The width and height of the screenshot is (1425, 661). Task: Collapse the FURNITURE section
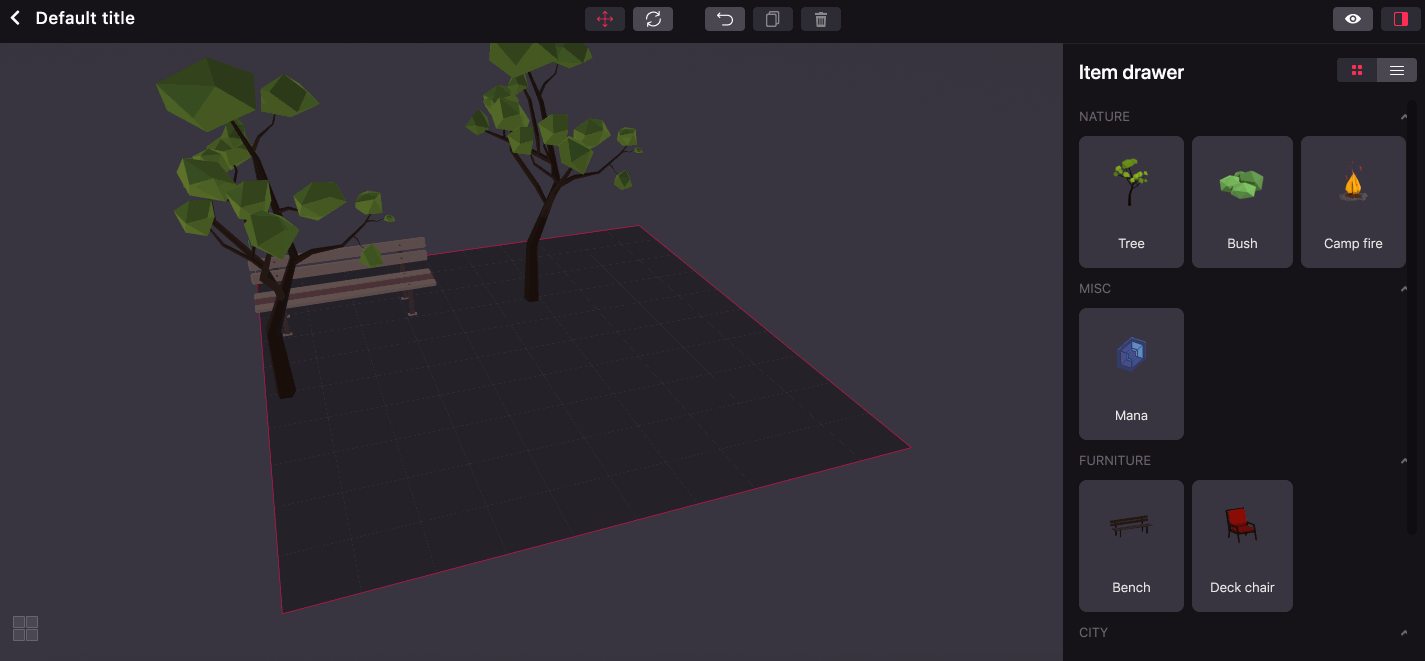pos(1404,461)
